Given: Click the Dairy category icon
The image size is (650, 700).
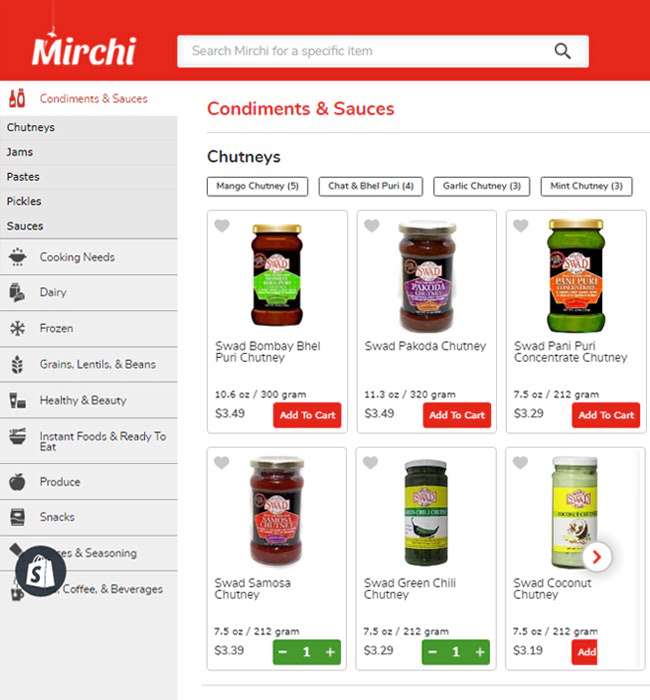Looking at the screenshot, I should 17,292.
